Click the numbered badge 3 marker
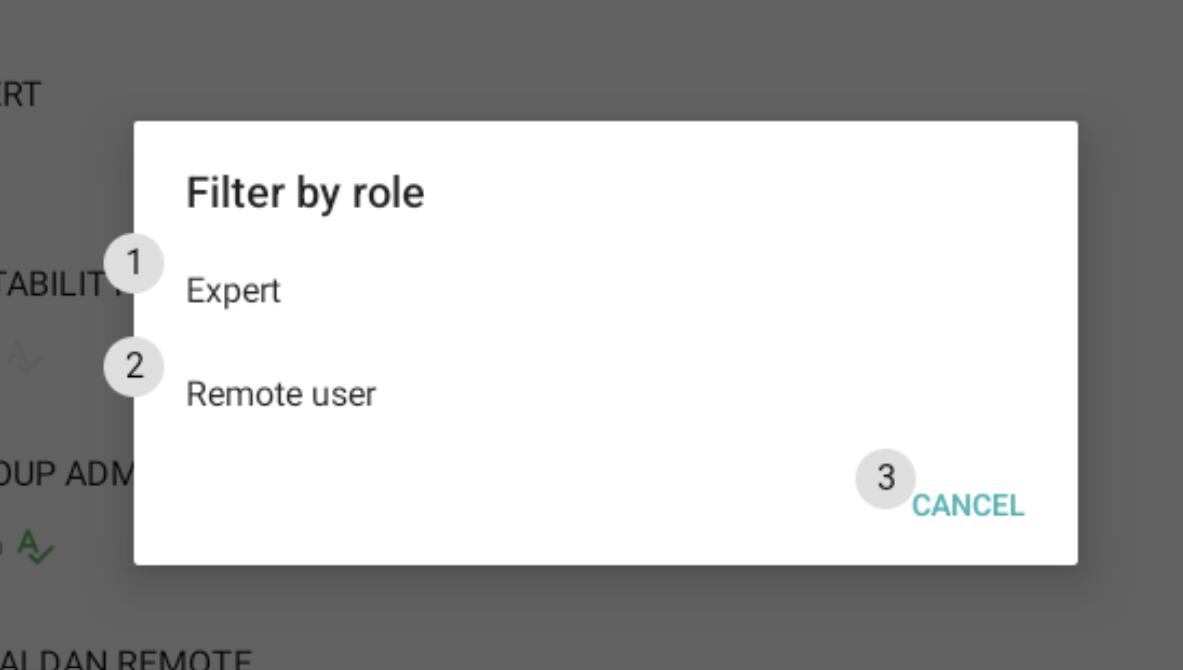Viewport: 1183px width, 670px height. coord(885,479)
